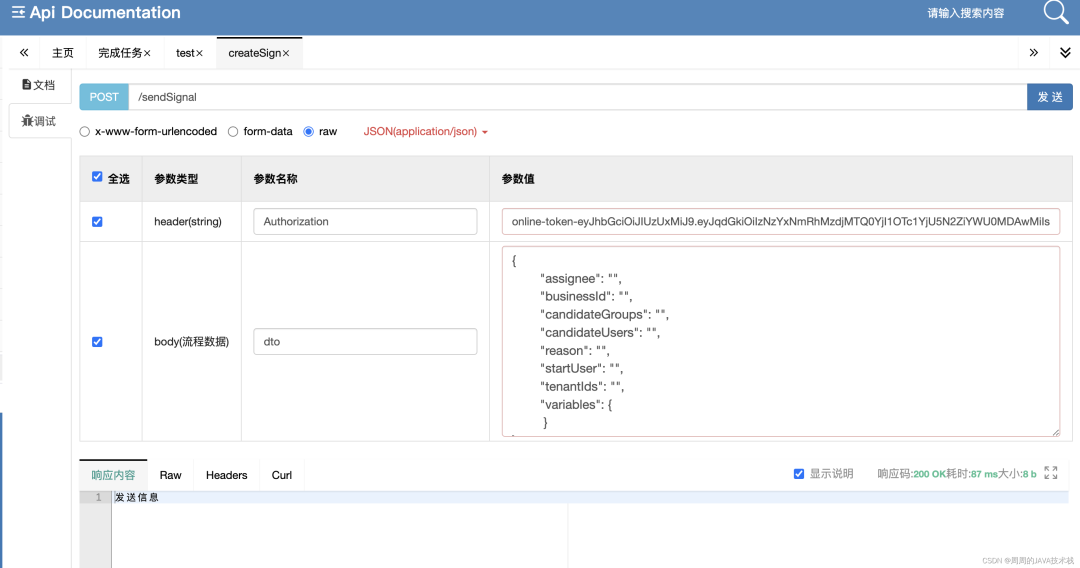
Task: Expand response panel with fullscreen icon
Action: pyautogui.click(x=1050, y=473)
